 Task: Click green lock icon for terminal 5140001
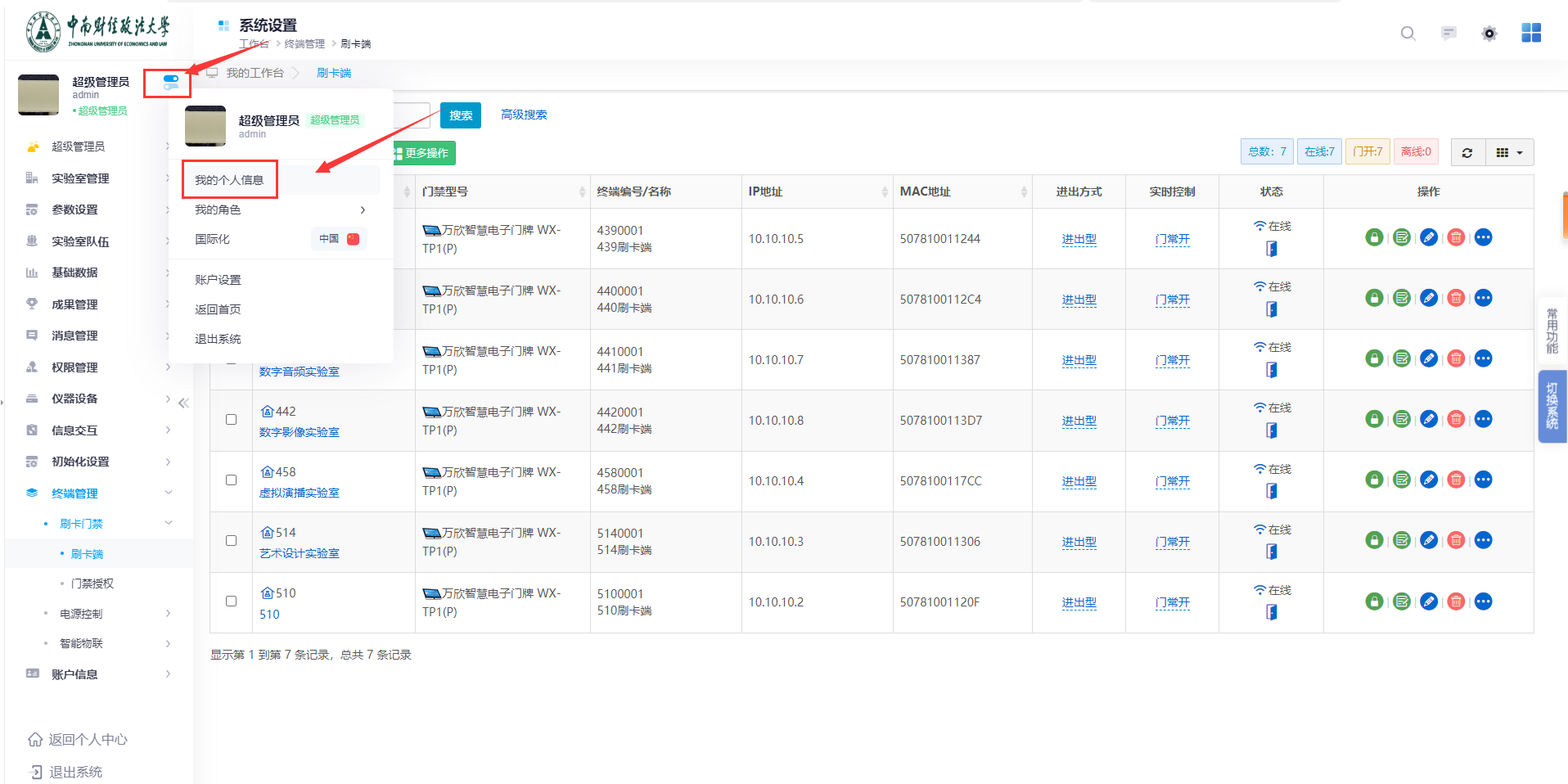point(1374,541)
